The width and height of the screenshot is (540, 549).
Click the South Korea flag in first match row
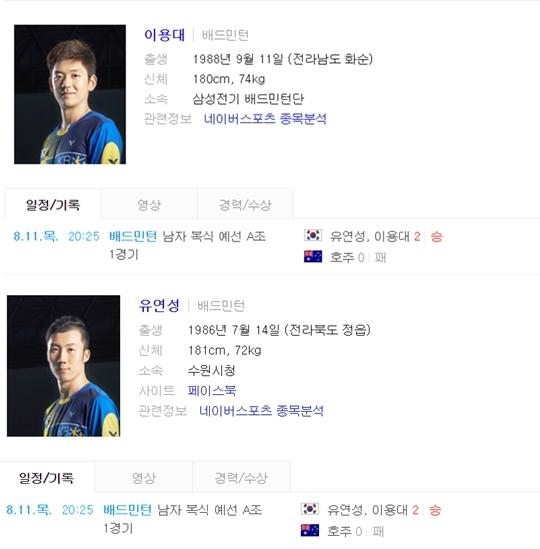click(313, 235)
